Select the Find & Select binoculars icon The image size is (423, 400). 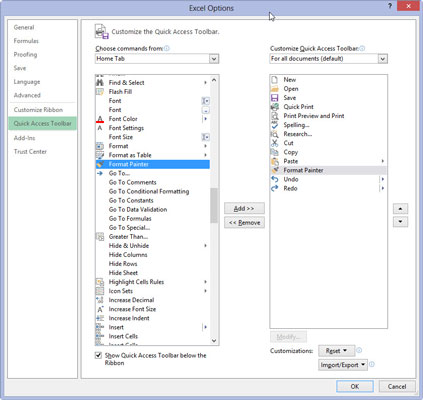[x=100, y=82]
